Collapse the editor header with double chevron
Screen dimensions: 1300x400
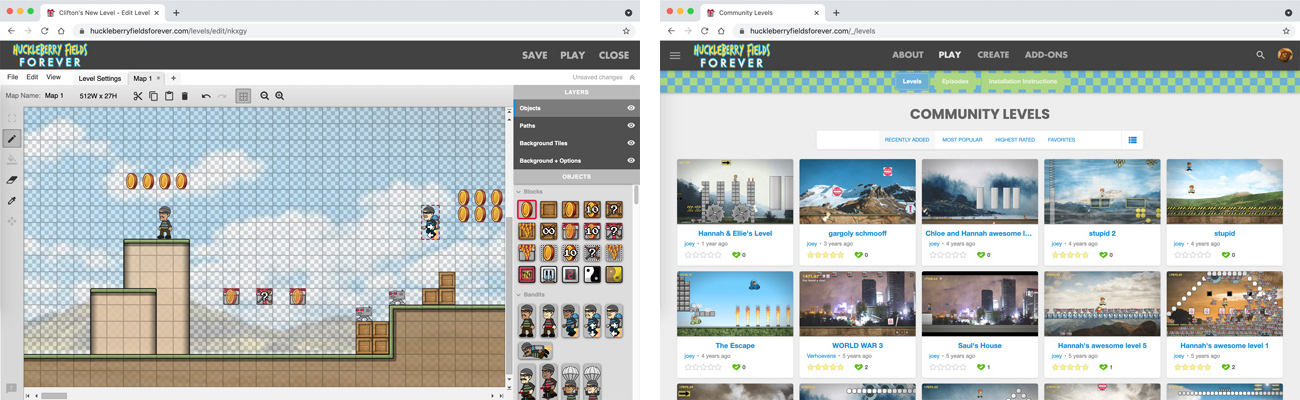[x=631, y=77]
